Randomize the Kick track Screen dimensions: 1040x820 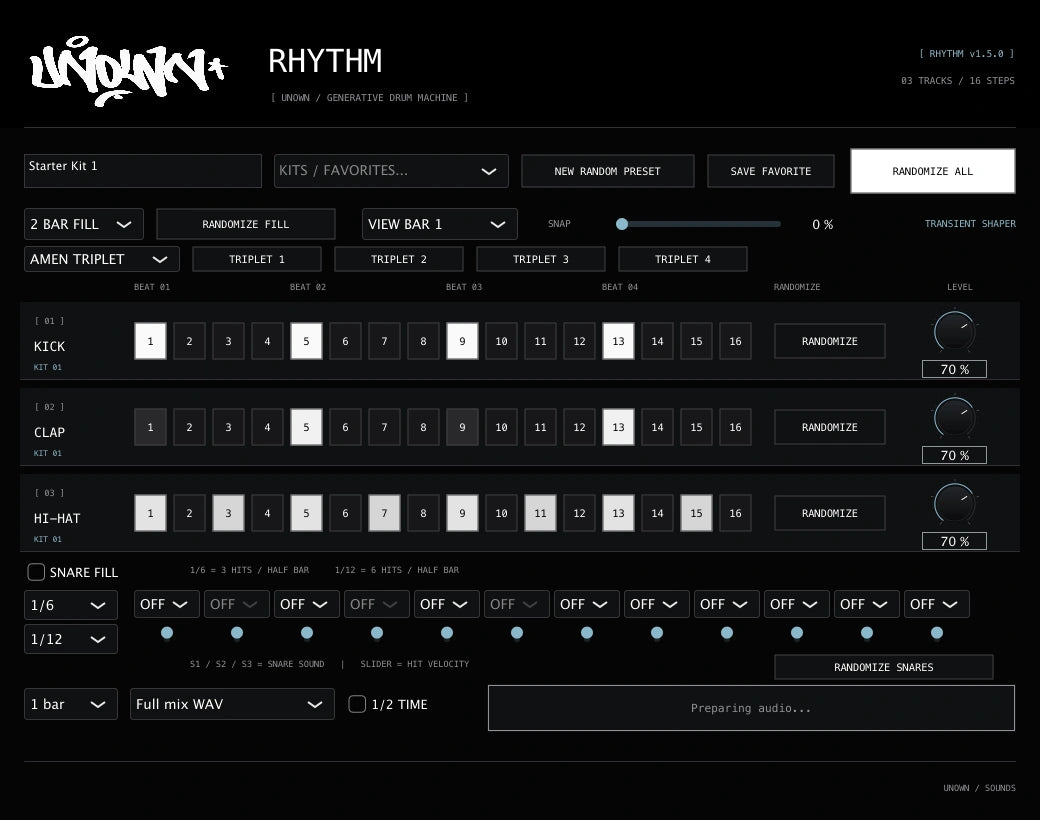830,341
